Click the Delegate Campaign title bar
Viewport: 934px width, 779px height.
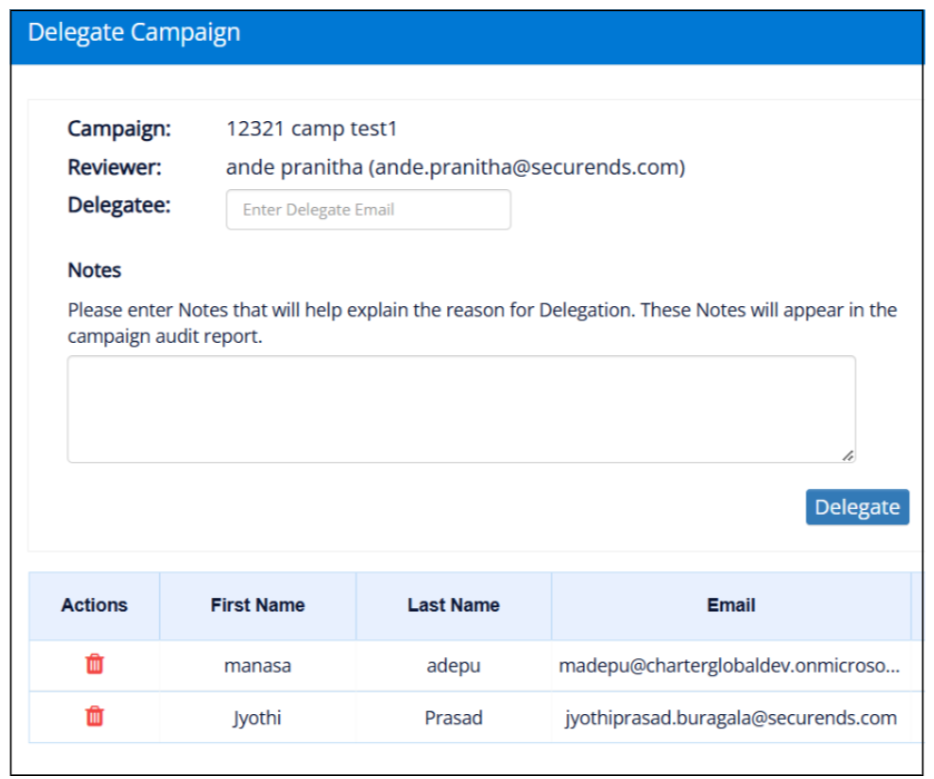467,37
